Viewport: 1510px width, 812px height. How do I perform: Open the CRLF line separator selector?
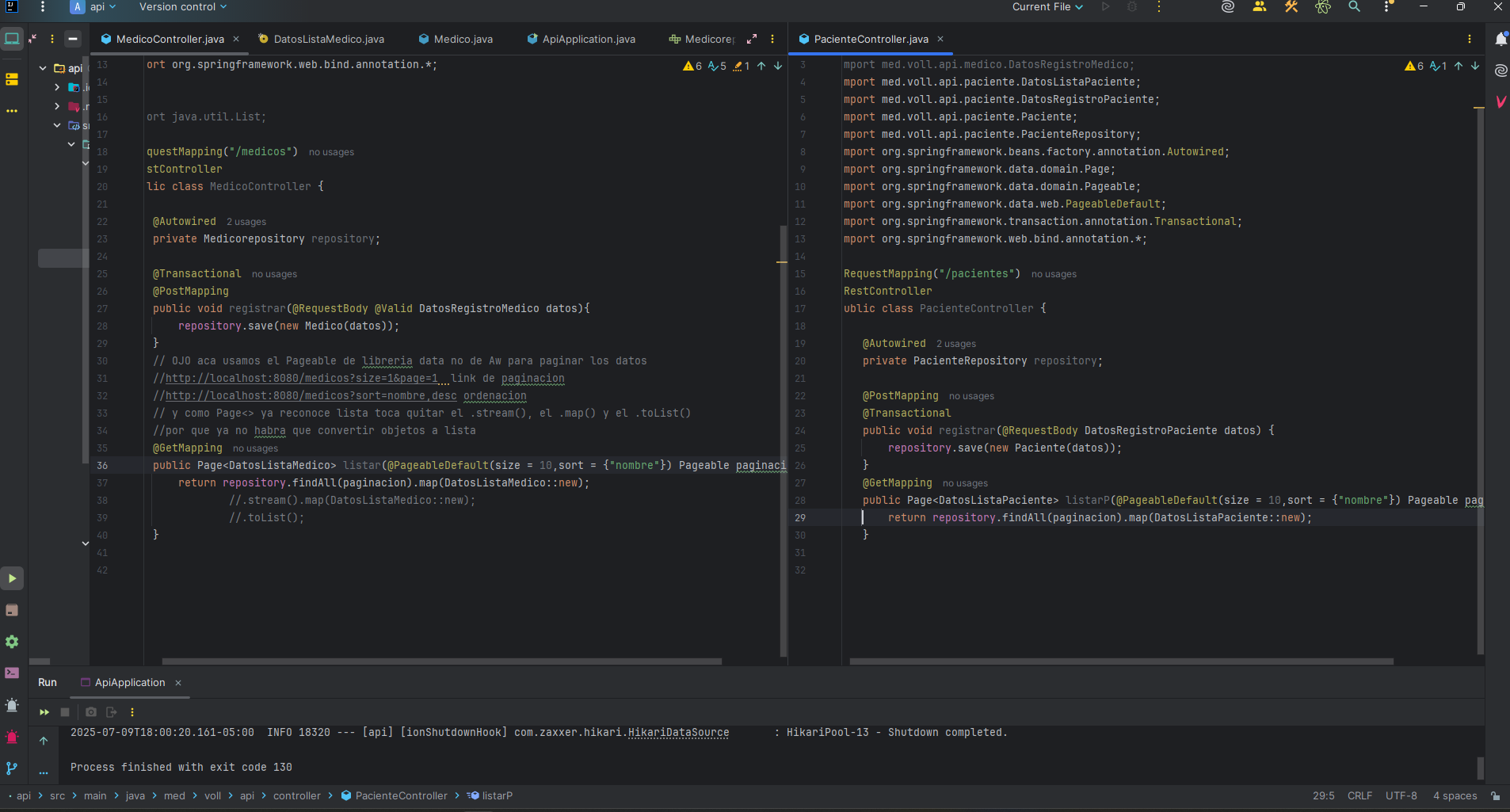point(1360,796)
